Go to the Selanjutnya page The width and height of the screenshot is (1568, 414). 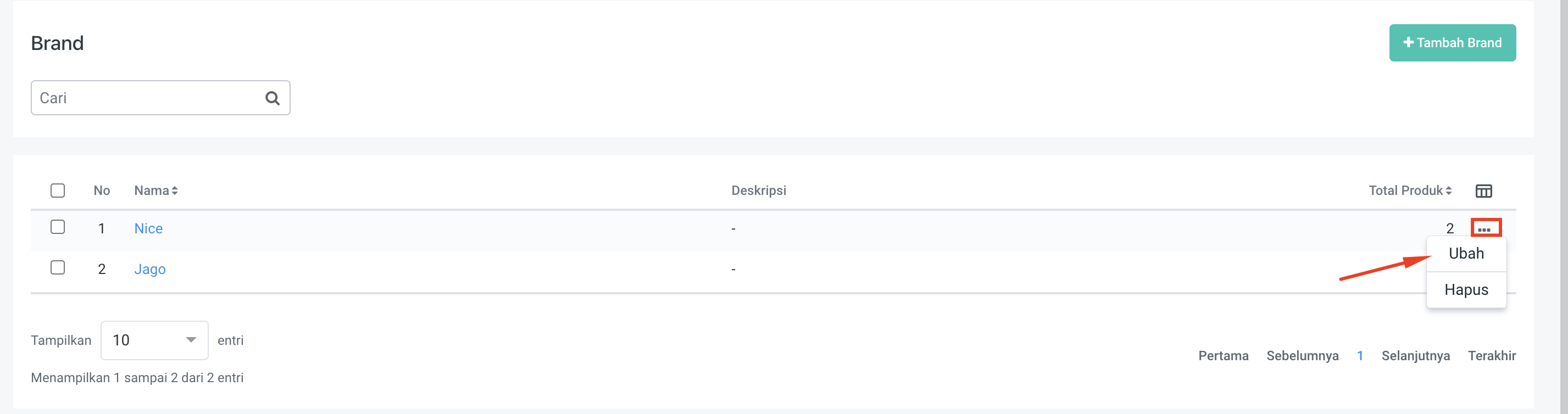pyautogui.click(x=1415, y=356)
